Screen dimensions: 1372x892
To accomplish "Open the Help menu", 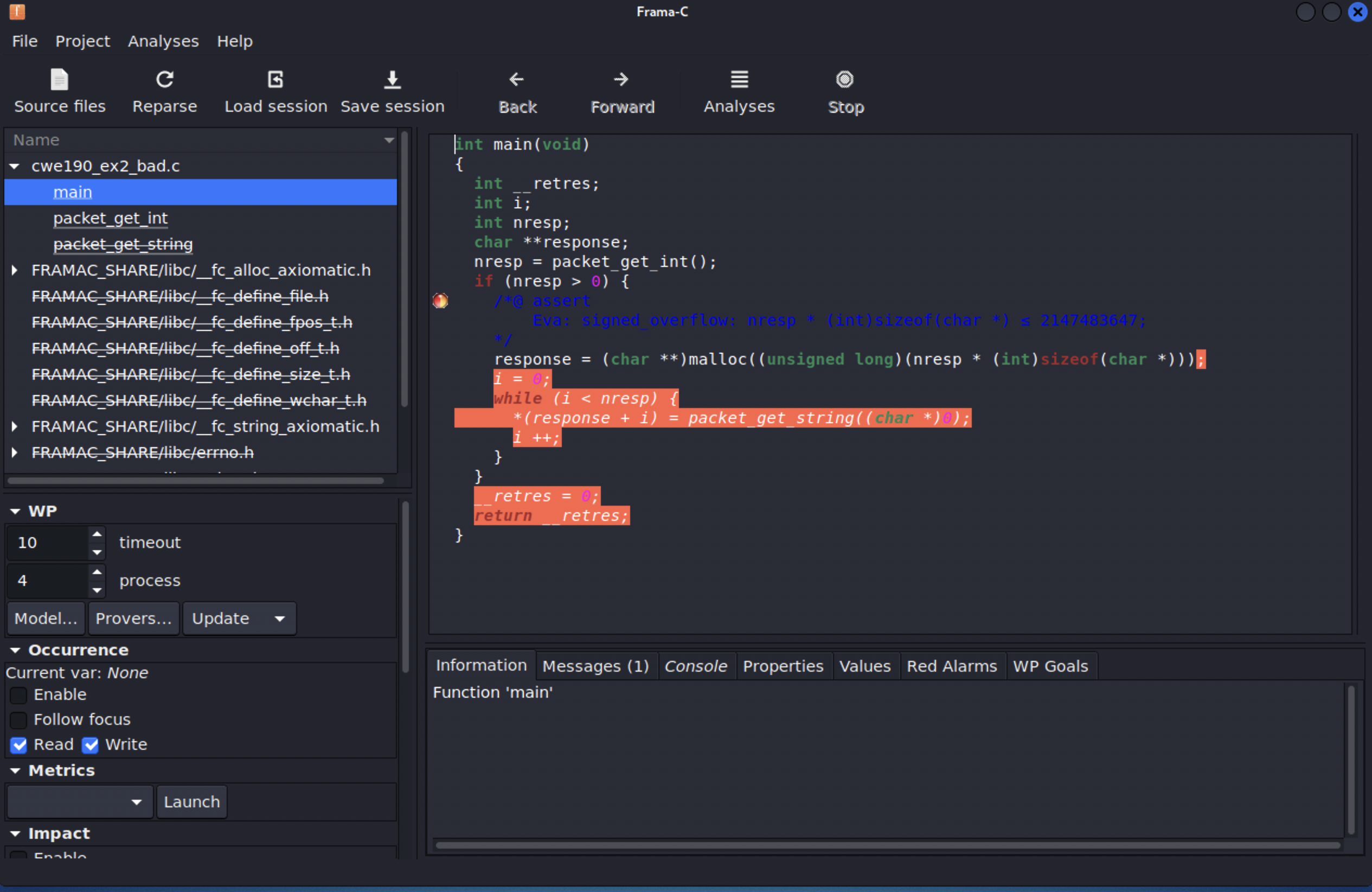I will point(235,41).
